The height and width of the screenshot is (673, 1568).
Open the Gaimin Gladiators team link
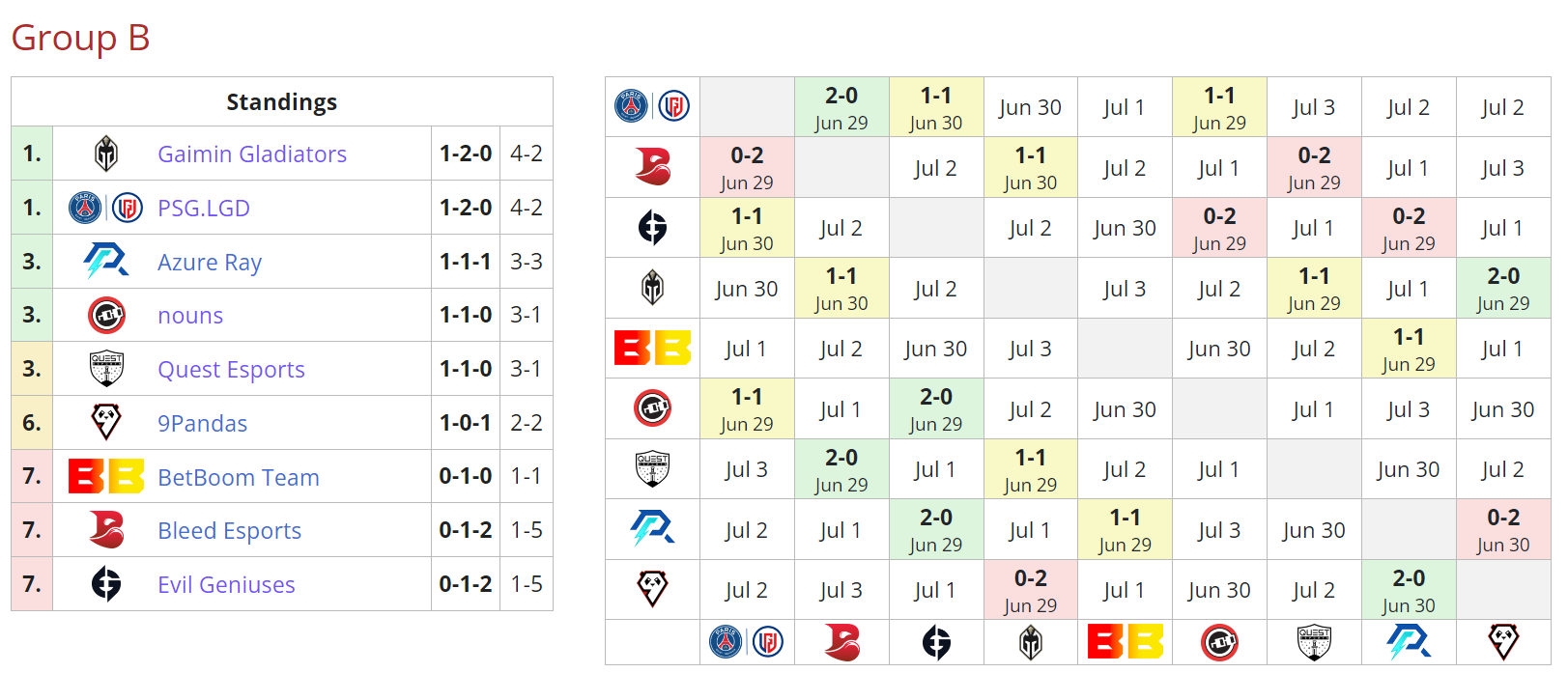point(251,154)
